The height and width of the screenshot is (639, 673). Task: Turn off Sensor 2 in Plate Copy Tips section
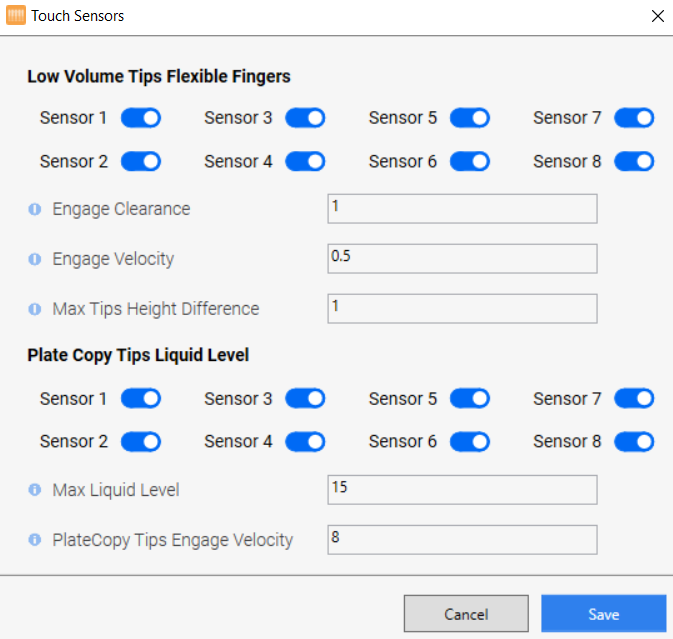pyautogui.click(x=141, y=441)
